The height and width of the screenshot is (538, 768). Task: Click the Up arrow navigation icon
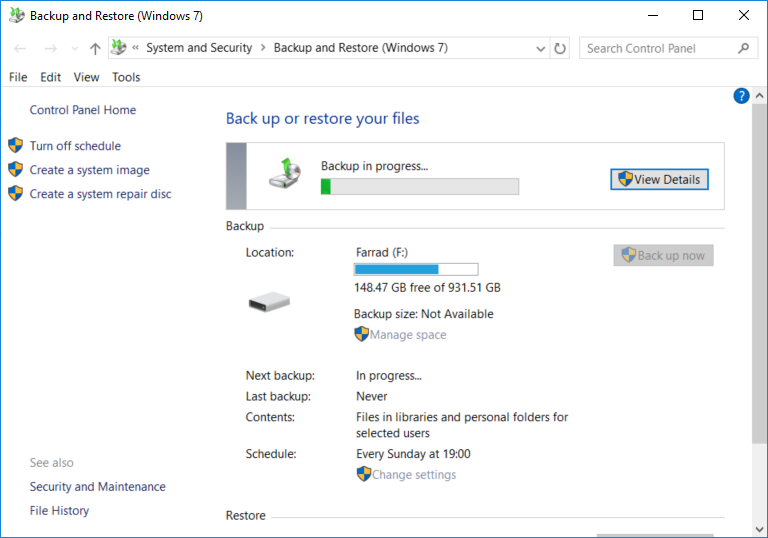pyautogui.click(x=95, y=48)
